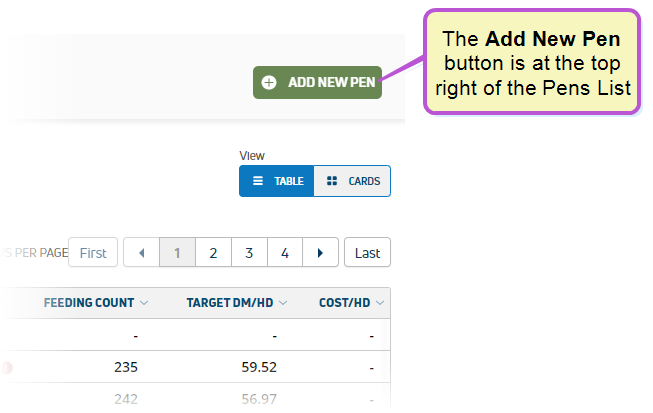Open Feeding Count column chevron
The width and height of the screenshot is (653, 413).
144,303
